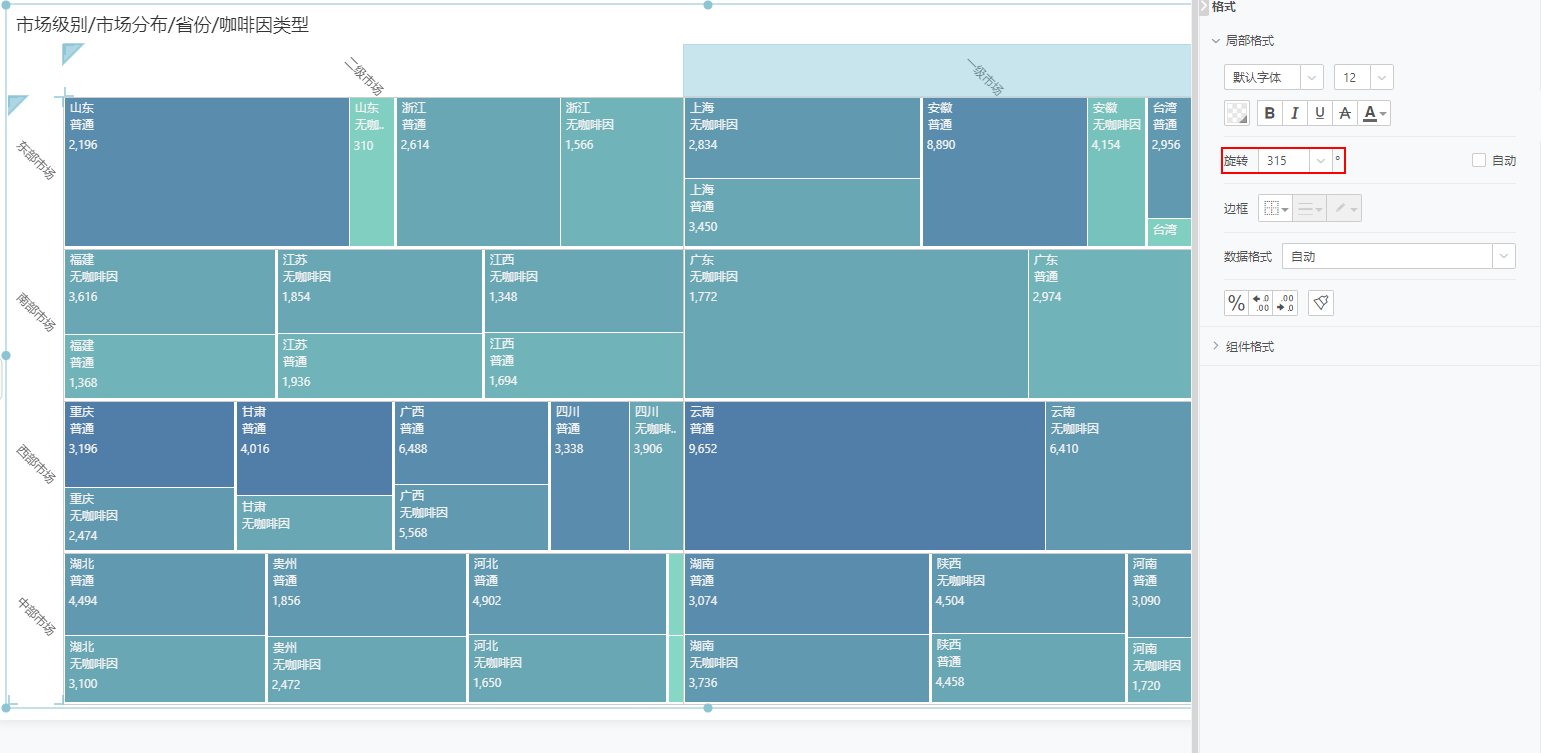Apply percent number format
Viewport: 1541px width, 753px height.
tap(1237, 303)
